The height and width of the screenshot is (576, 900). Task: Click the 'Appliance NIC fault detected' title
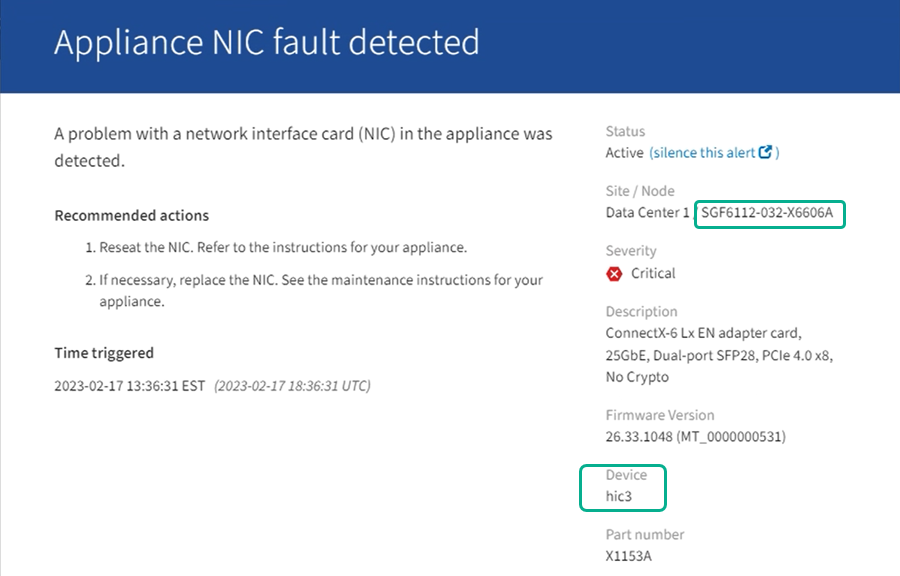266,43
